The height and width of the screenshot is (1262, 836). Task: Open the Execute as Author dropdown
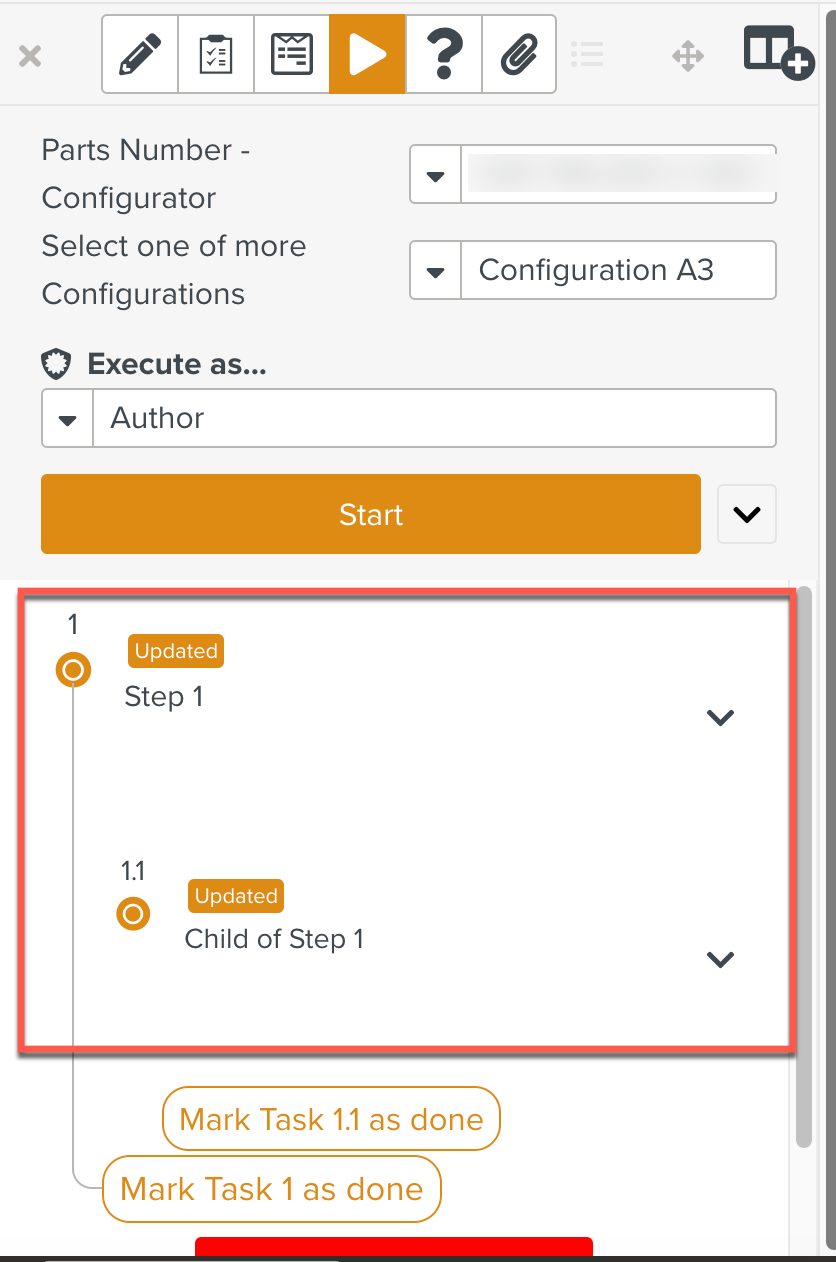click(68, 419)
